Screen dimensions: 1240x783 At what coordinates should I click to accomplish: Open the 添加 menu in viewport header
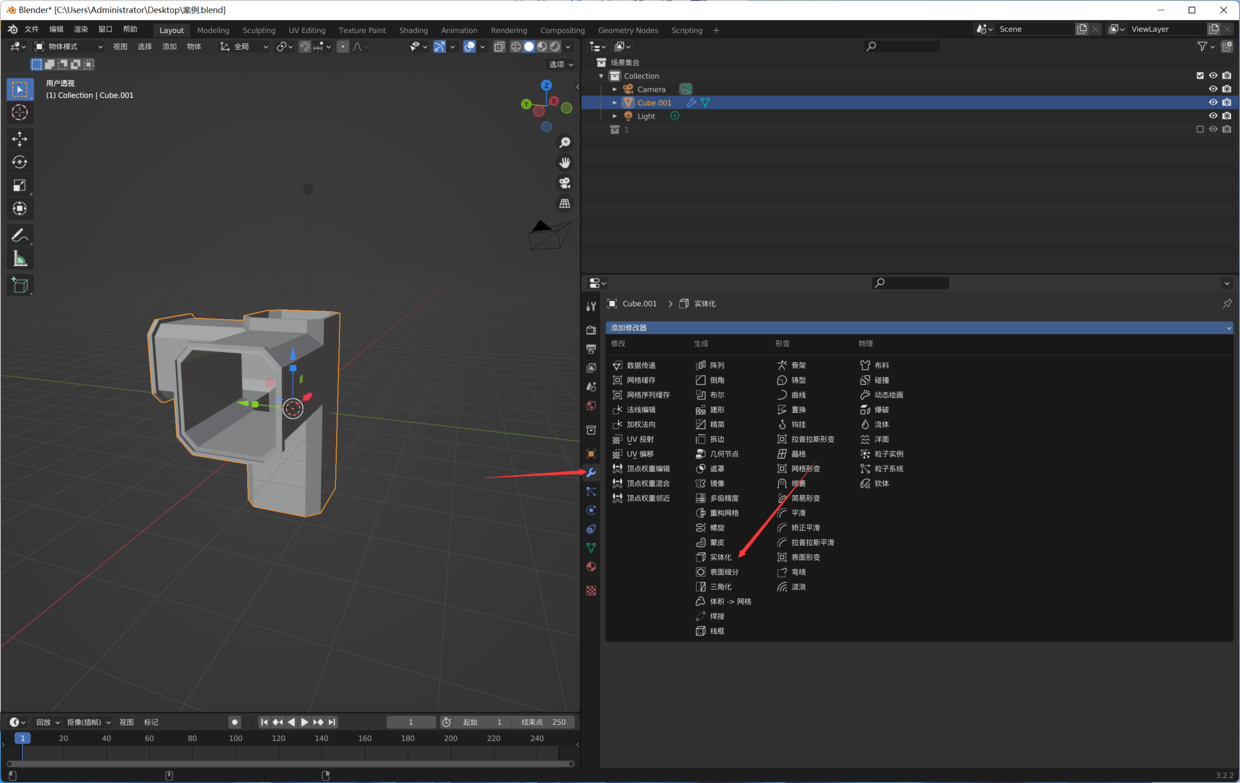click(x=169, y=46)
